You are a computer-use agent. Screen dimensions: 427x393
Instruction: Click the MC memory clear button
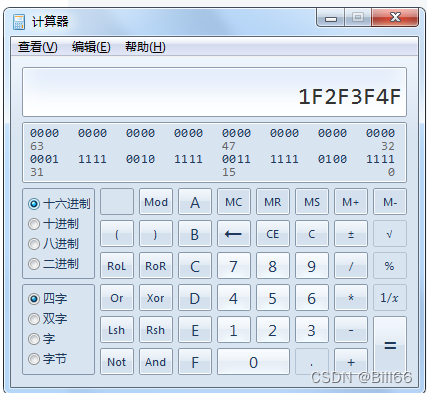[234, 202]
